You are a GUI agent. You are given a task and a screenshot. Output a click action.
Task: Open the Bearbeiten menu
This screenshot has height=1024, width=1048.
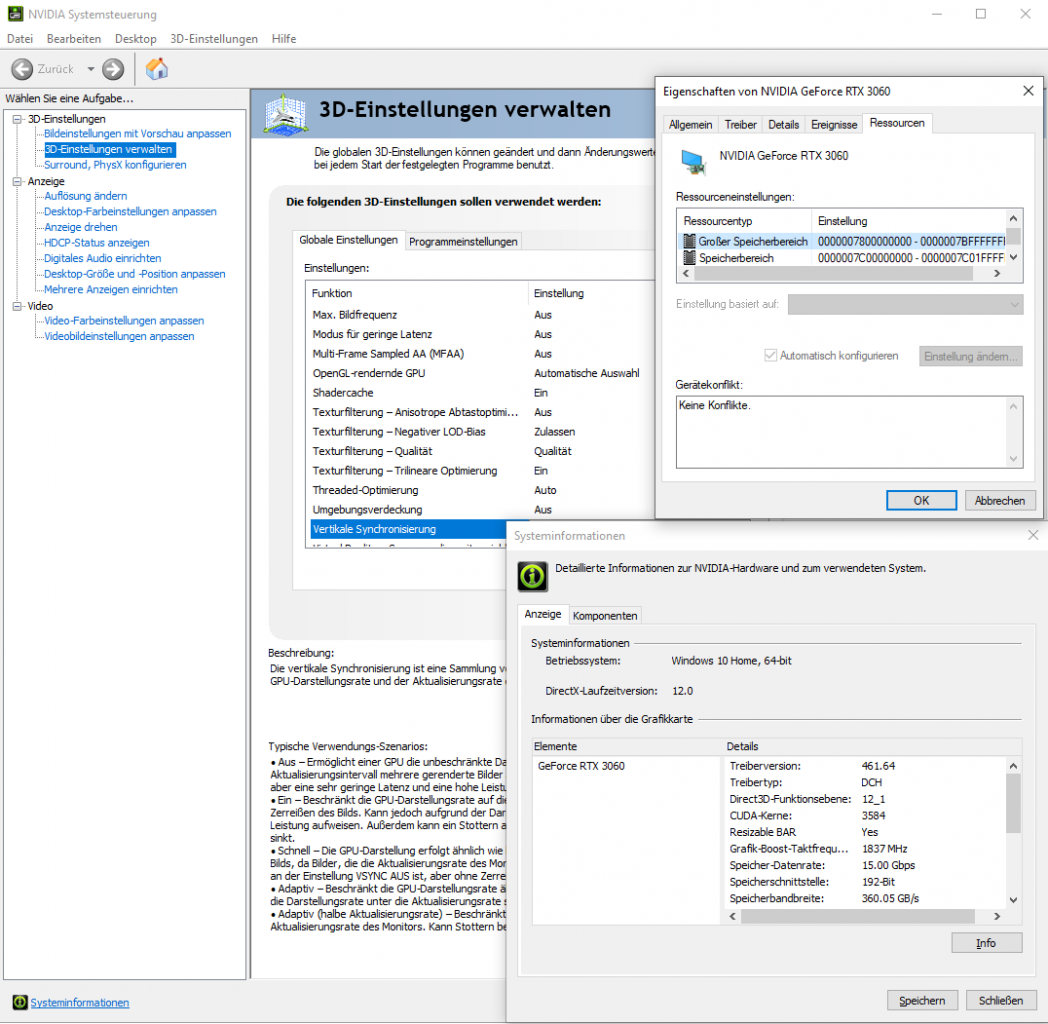[x=74, y=39]
